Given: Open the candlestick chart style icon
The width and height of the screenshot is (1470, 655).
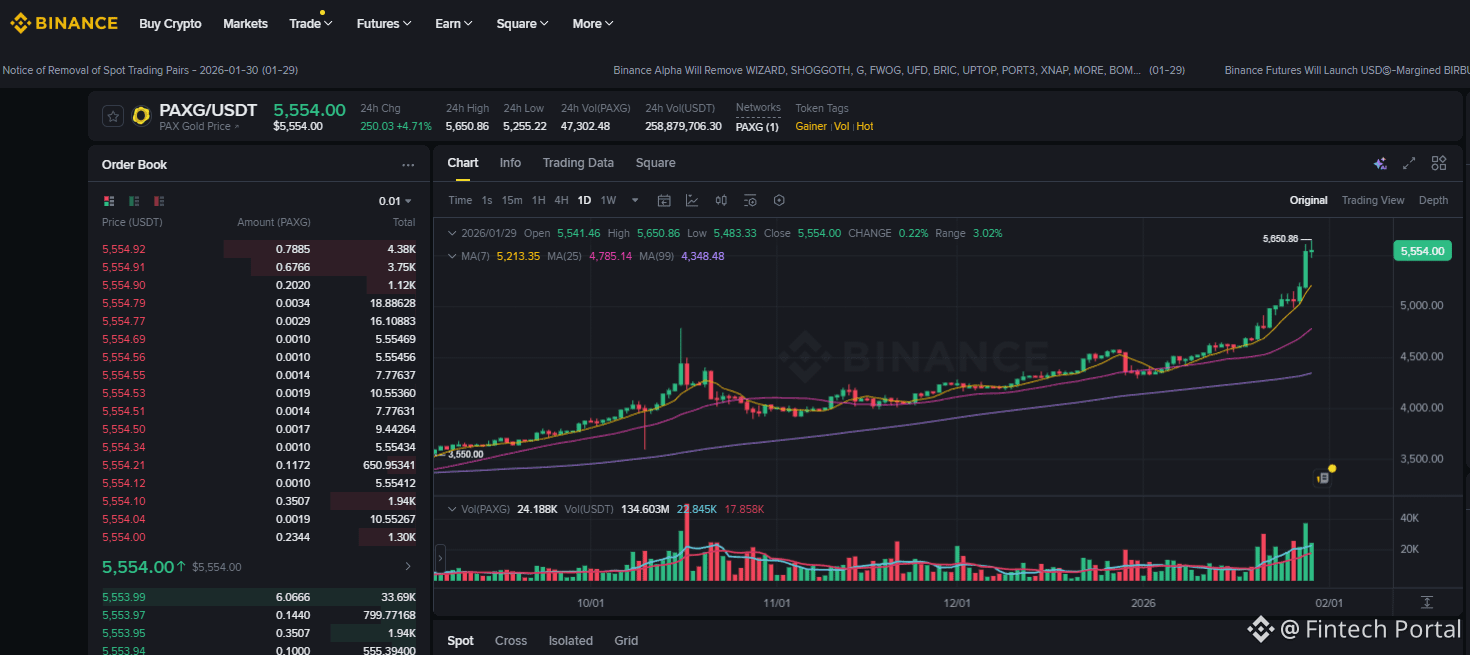Looking at the screenshot, I should pos(721,200).
